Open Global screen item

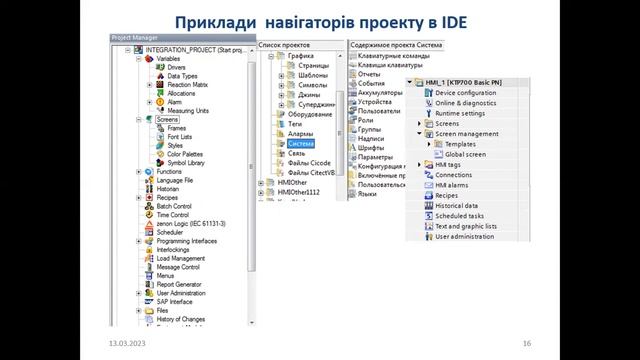tap(465, 154)
